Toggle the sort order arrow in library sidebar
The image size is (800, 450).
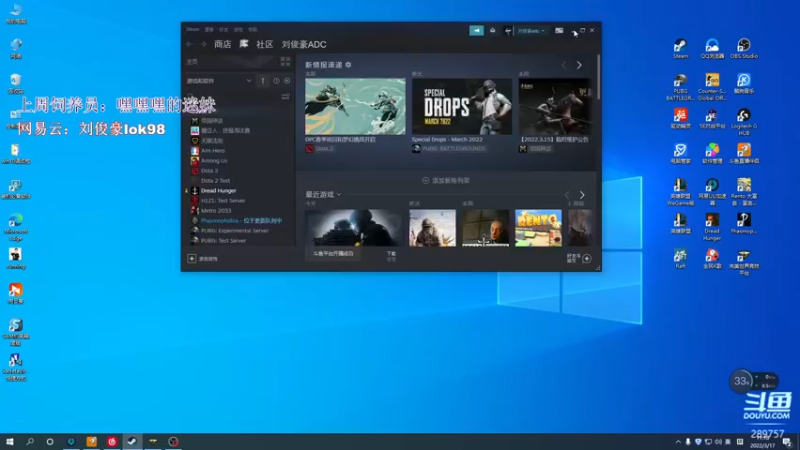(x=263, y=81)
